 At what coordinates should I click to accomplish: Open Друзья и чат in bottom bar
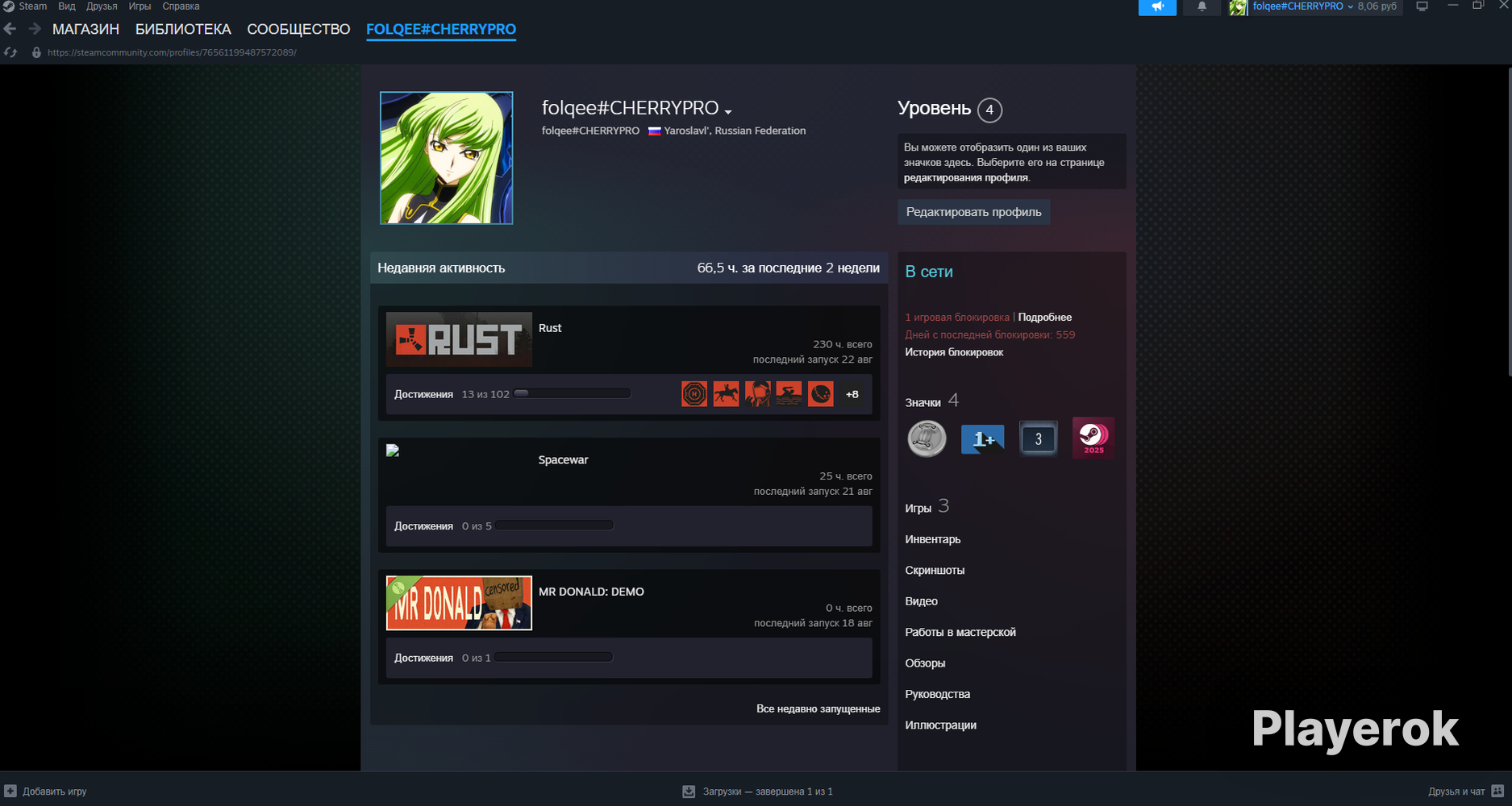pos(1456,791)
